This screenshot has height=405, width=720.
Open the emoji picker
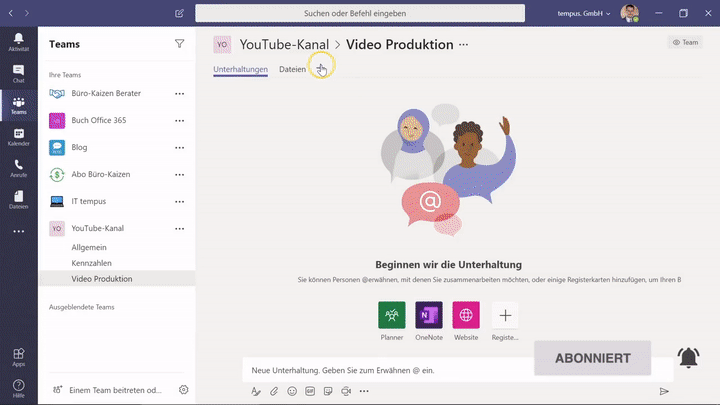pyautogui.click(x=292, y=391)
